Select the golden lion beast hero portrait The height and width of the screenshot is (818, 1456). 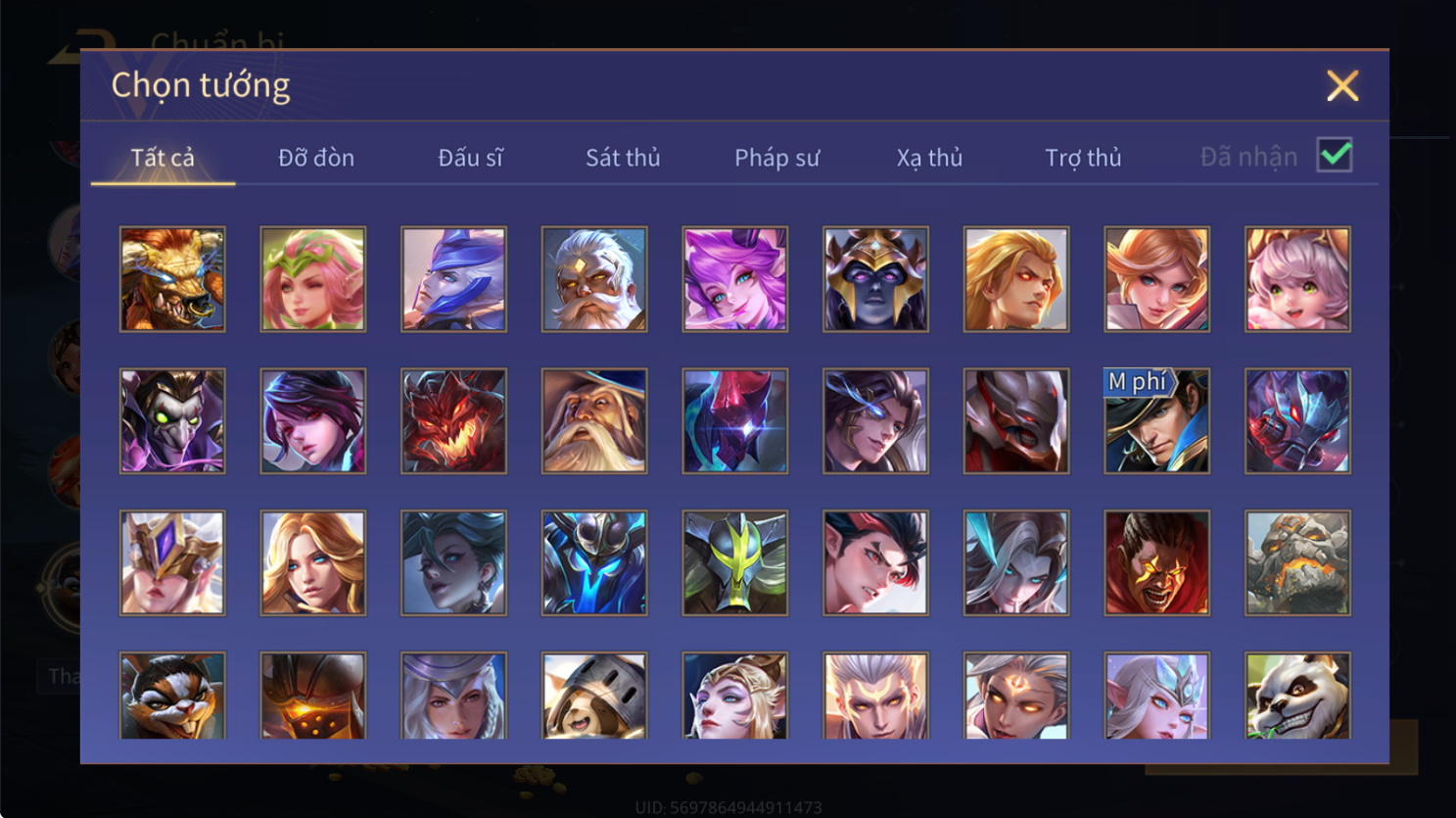(172, 279)
